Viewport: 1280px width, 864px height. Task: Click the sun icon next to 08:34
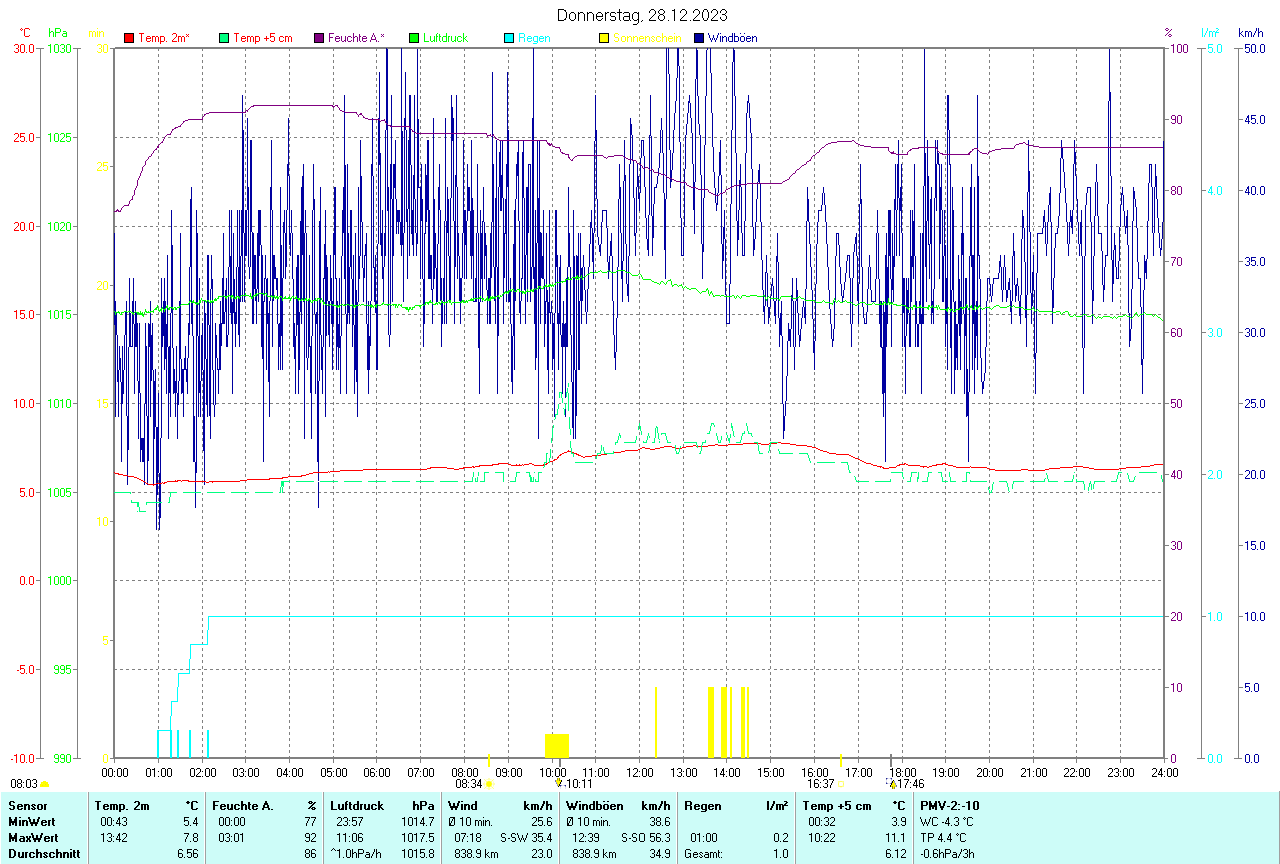488,785
